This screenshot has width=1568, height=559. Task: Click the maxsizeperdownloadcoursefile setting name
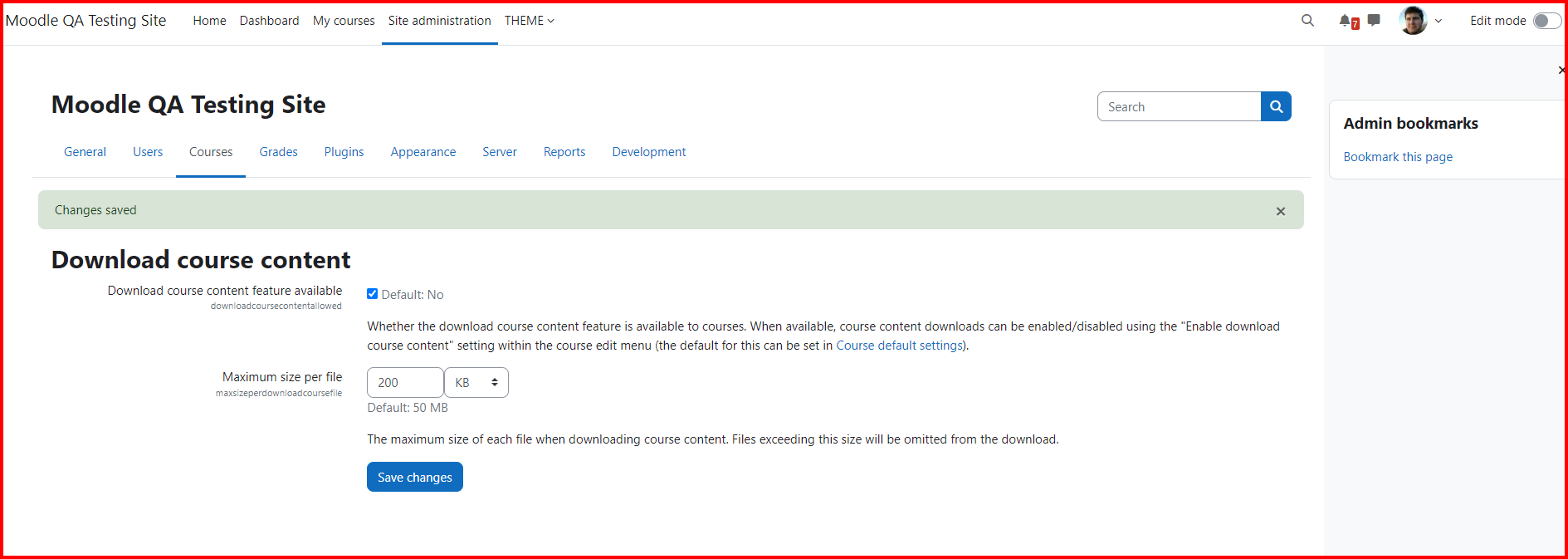pyautogui.click(x=279, y=394)
